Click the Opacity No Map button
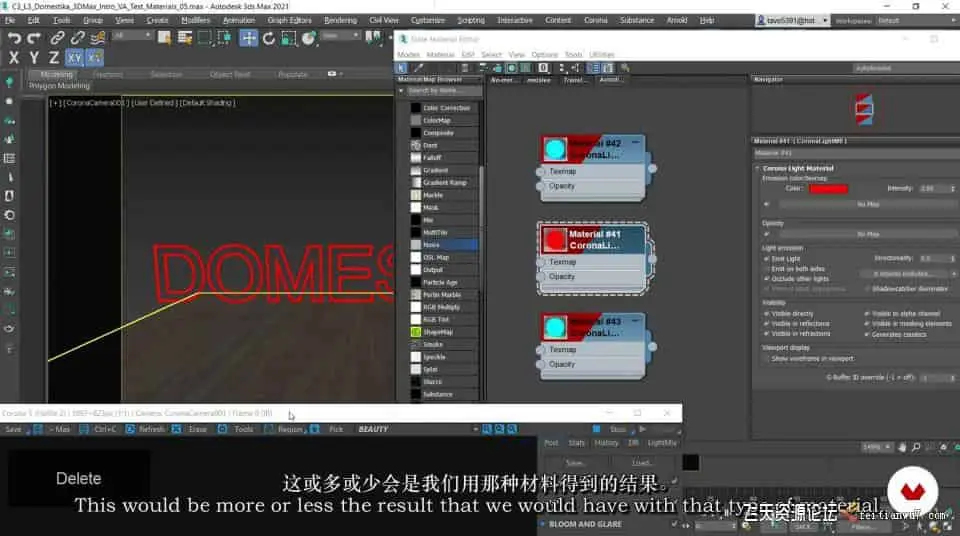This screenshot has width=960, height=536. (868, 234)
